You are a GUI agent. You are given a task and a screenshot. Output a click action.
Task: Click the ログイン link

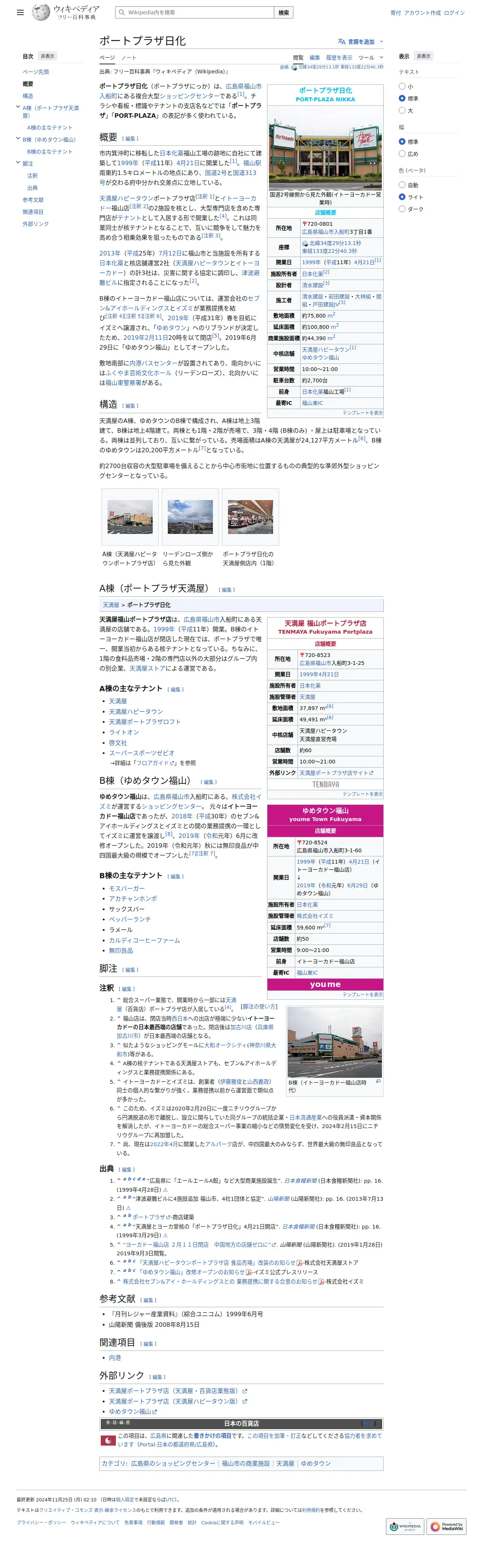click(454, 13)
